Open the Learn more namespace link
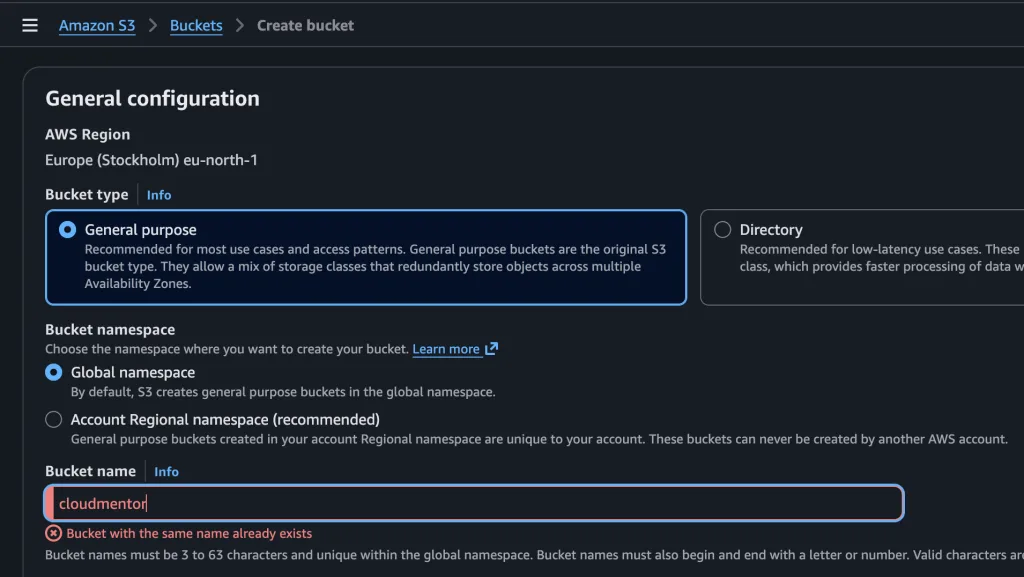This screenshot has width=1024, height=577. (446, 349)
